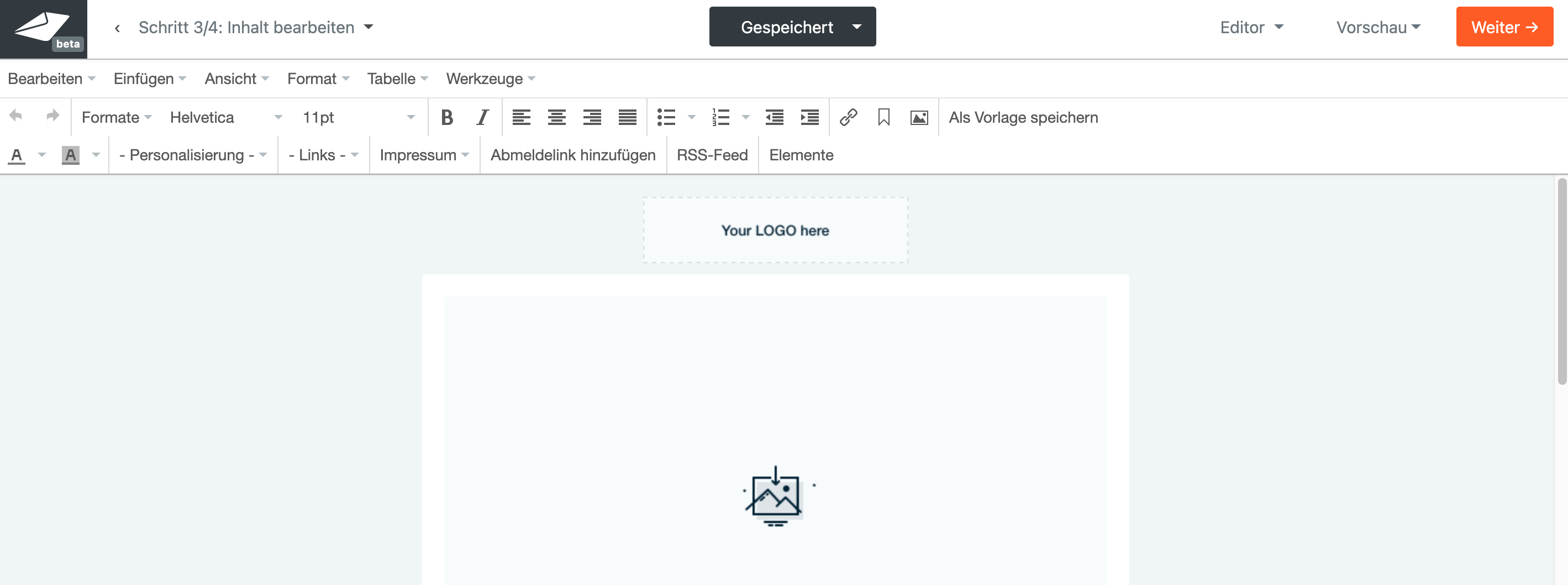Insert or edit a link
The width and height of the screenshot is (1568, 585).
tap(849, 117)
